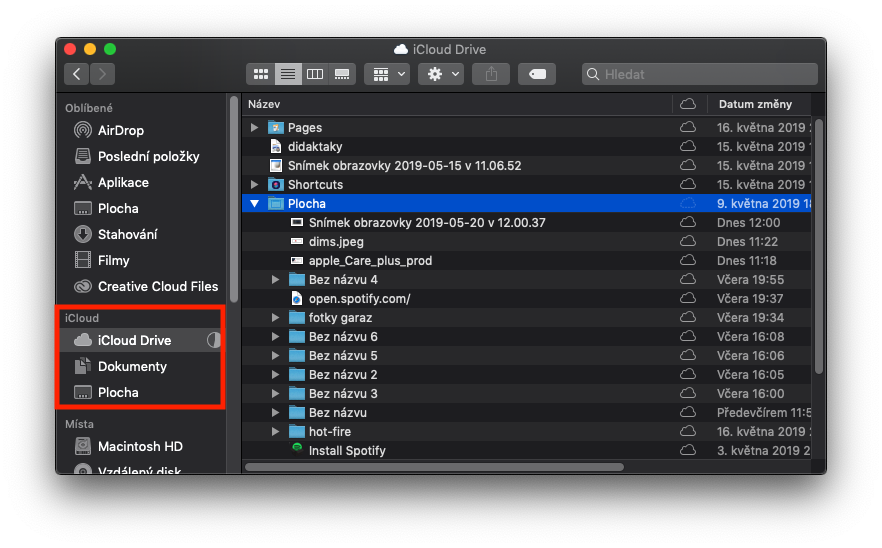Click iCloud Drive sync progress indicator
This screenshot has width=882, height=548.
coord(214,340)
